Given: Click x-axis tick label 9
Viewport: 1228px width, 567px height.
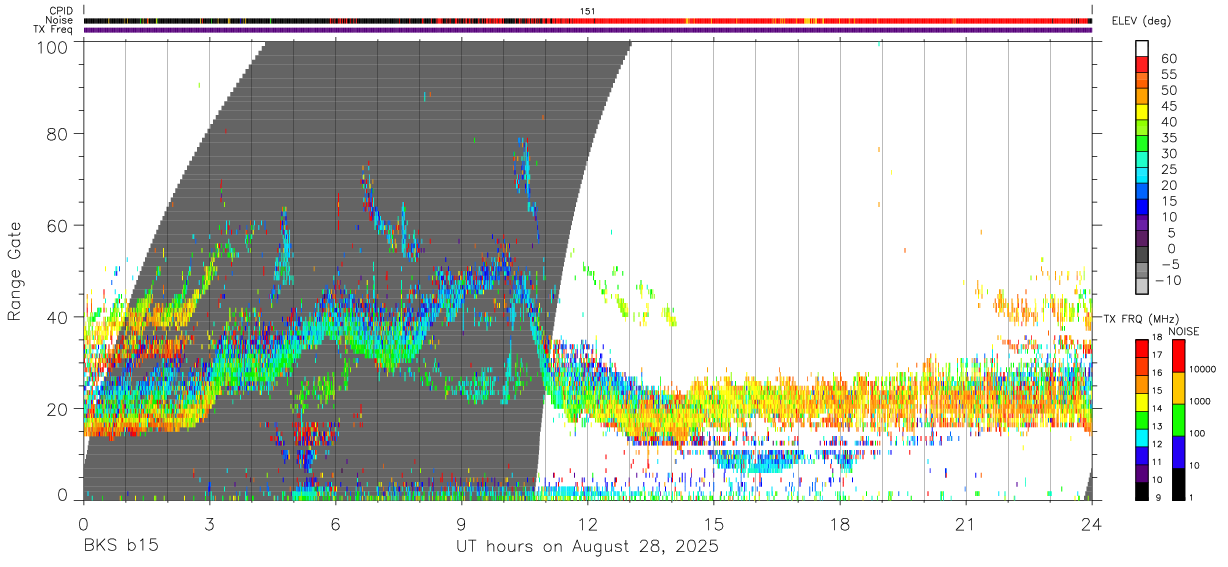Looking at the screenshot, I should pyautogui.click(x=461, y=525).
